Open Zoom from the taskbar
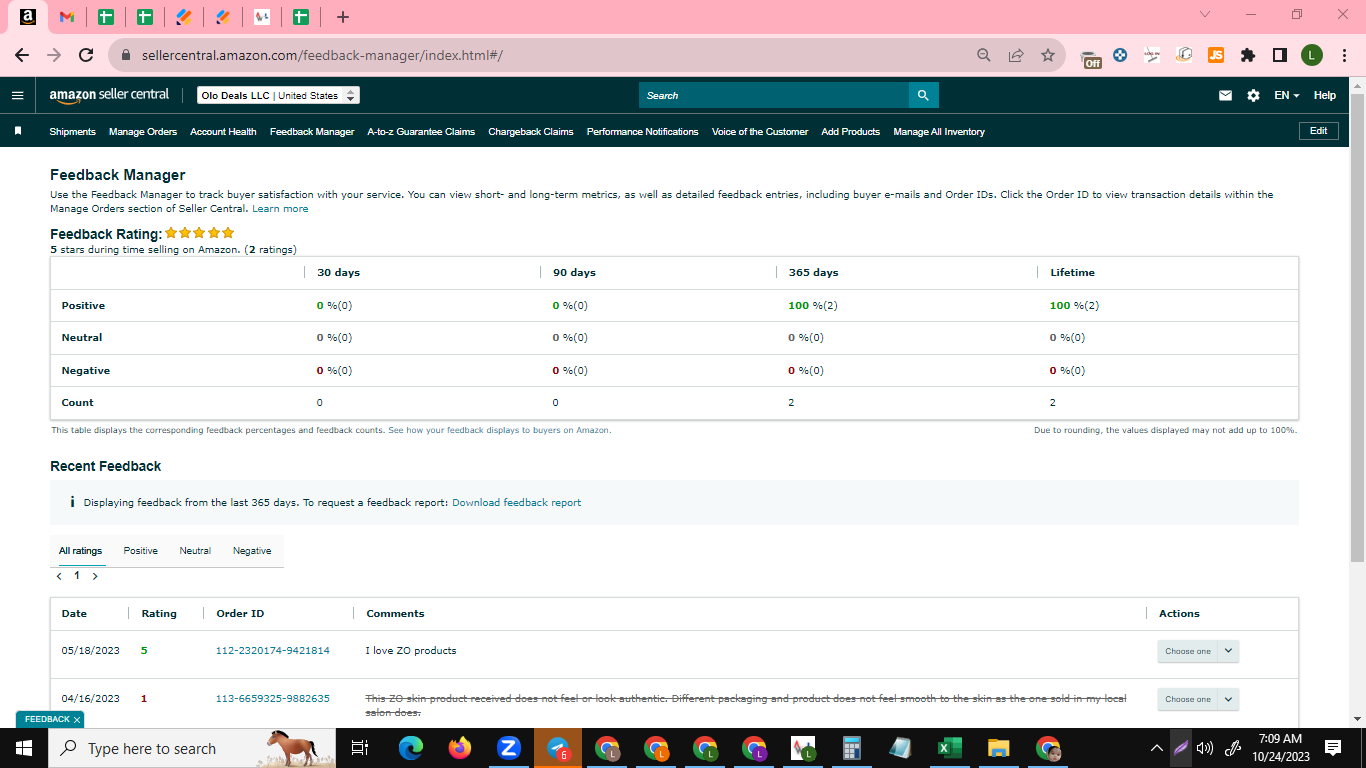The height and width of the screenshot is (768, 1366). click(508, 747)
